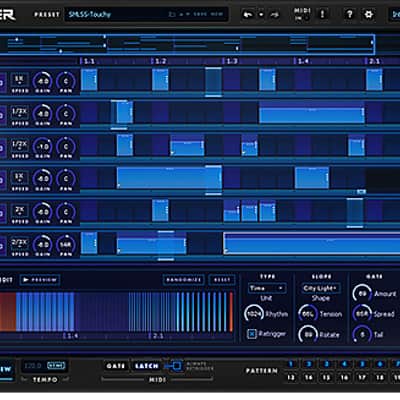Open 1X speed menu on first track

coord(20,79)
